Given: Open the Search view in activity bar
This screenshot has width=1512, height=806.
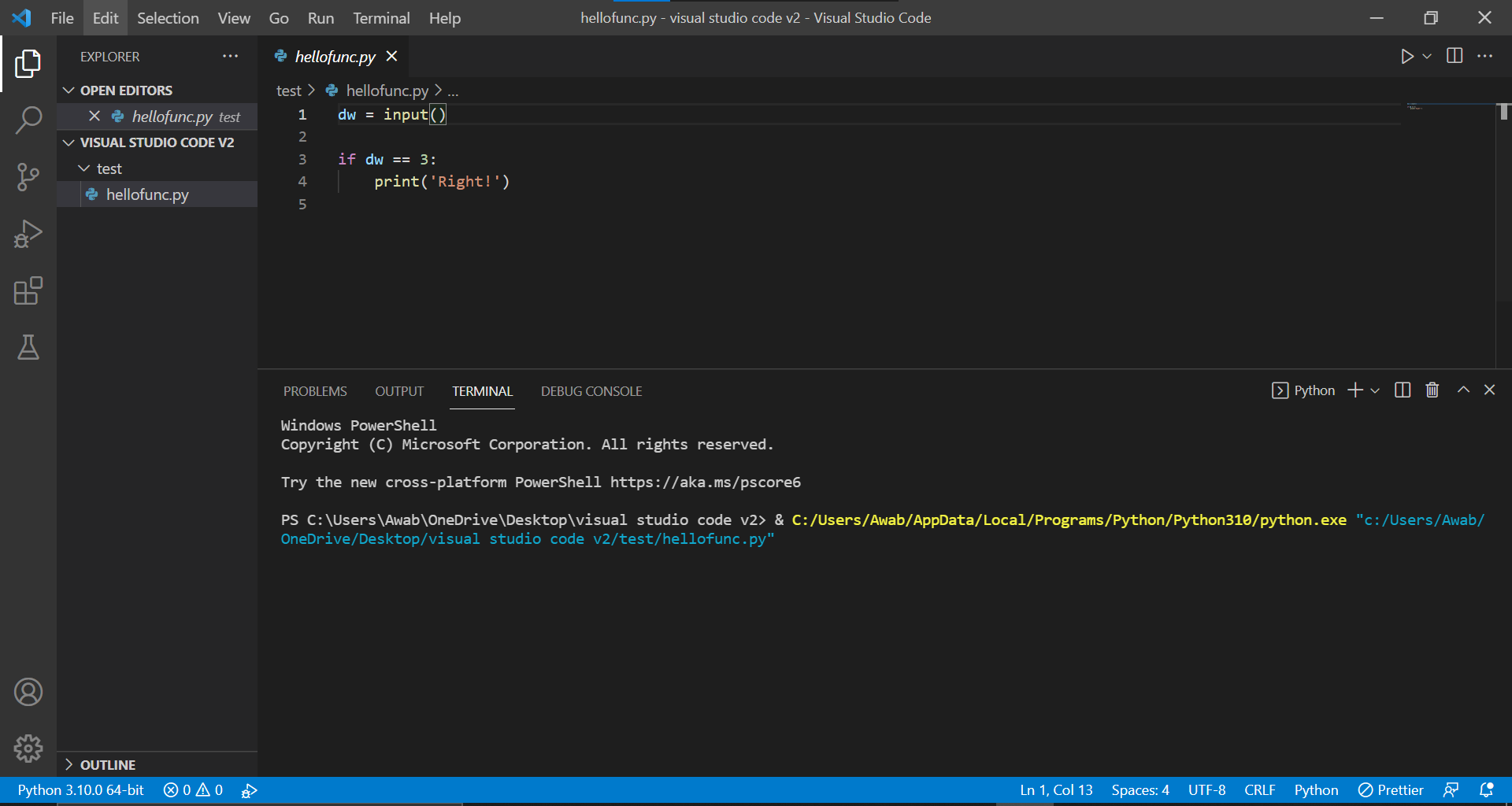Looking at the screenshot, I should click(x=28, y=120).
